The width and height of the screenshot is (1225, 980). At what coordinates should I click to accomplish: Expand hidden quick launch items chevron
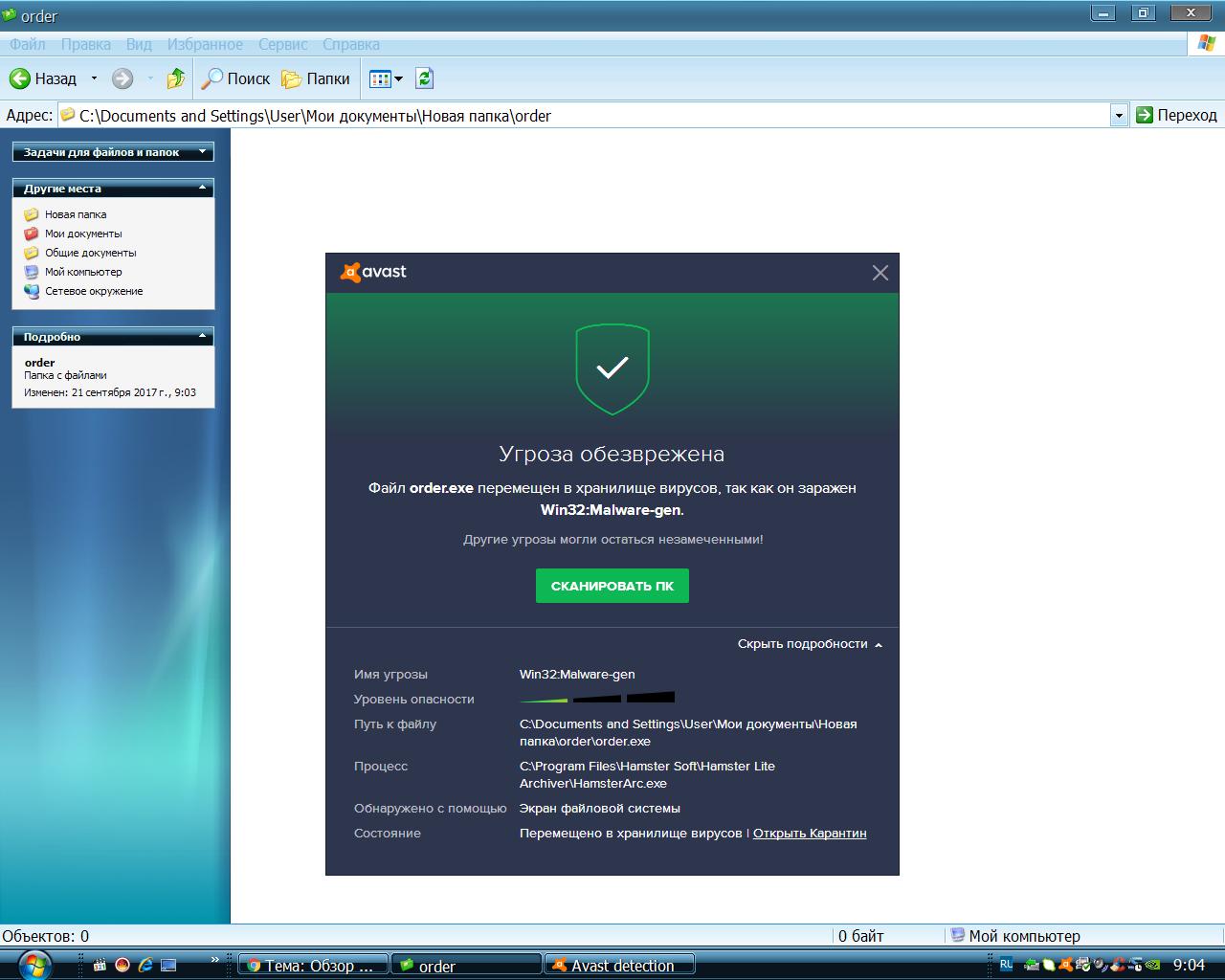215,959
